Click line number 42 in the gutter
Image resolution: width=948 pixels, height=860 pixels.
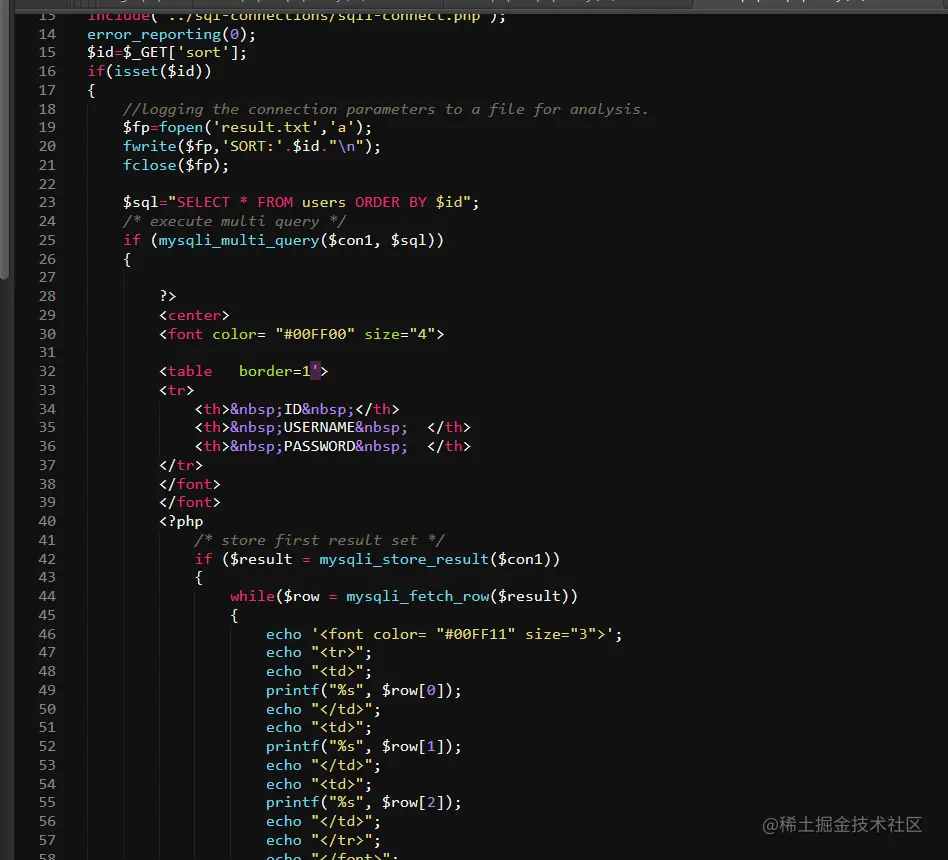(x=47, y=559)
